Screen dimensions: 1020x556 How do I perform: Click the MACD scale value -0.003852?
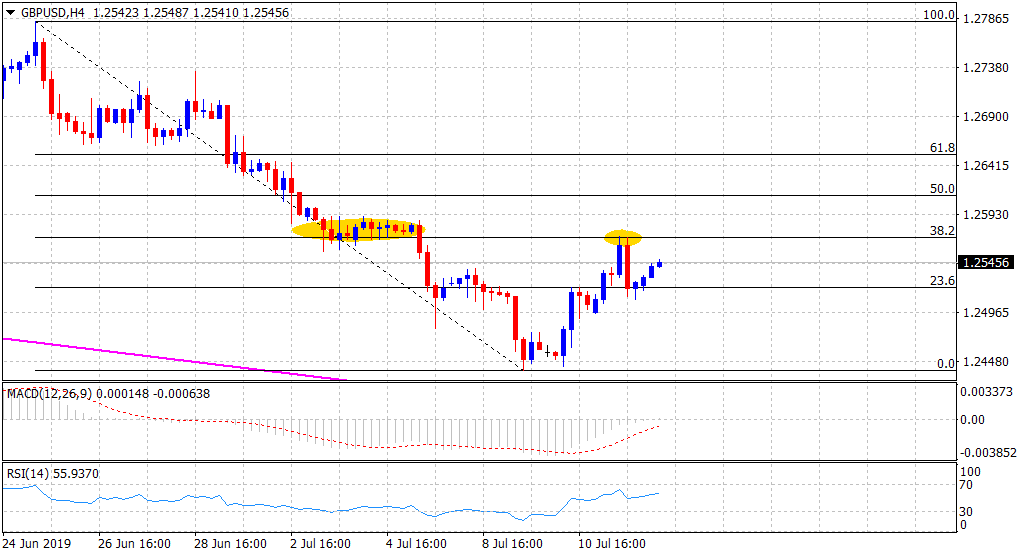click(986, 452)
